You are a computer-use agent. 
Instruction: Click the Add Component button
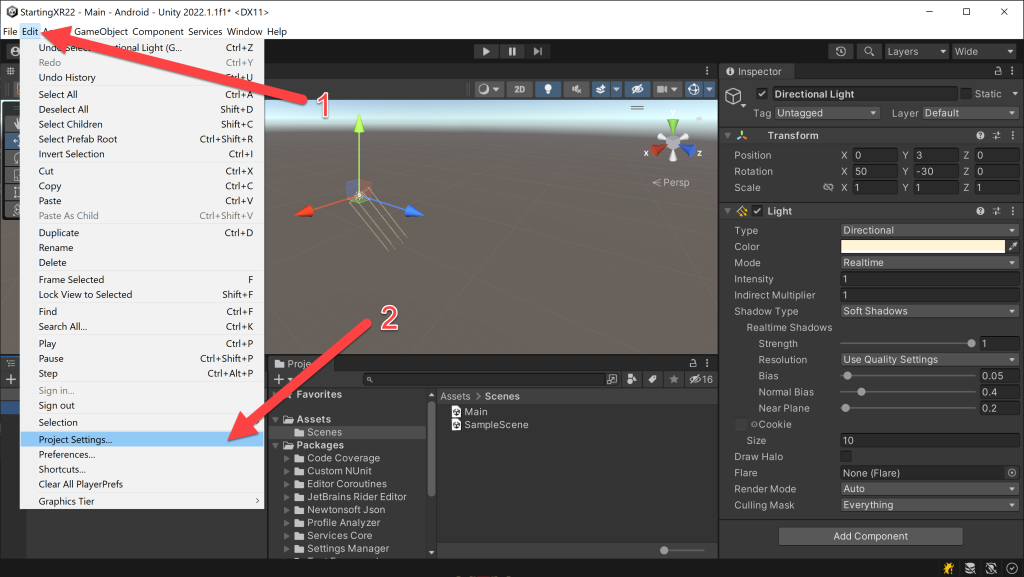pos(871,536)
